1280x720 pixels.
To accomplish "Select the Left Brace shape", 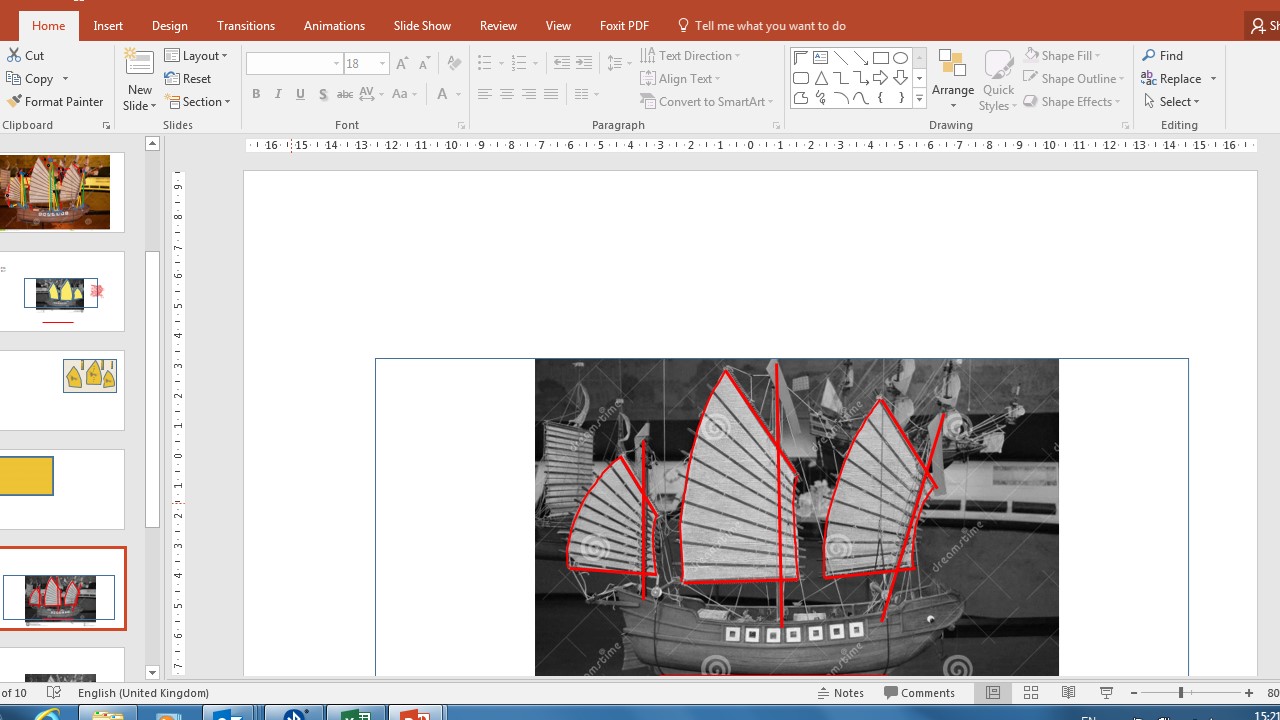I will [x=880, y=98].
